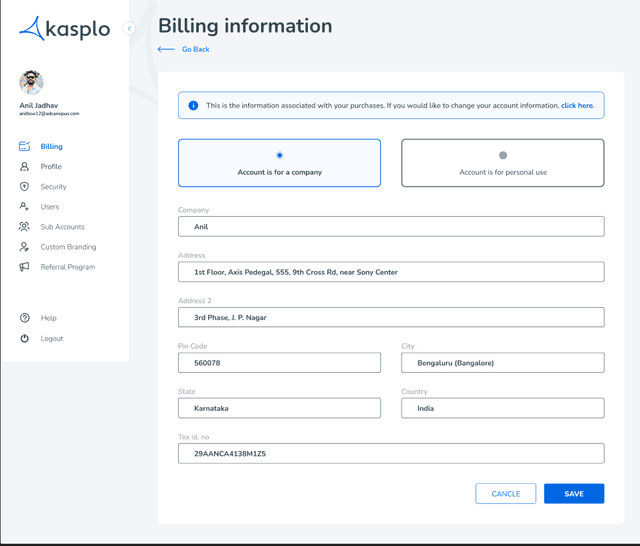Screen dimensions: 640x546
Task: Open the State field showing Karnataka
Action: tap(279, 408)
